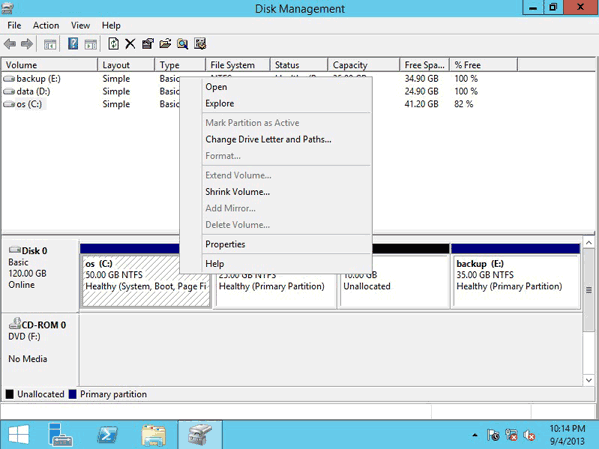This screenshot has height=449, width=599.
Task: Click the Back arrow in the toolbar
Action: (x=10, y=44)
